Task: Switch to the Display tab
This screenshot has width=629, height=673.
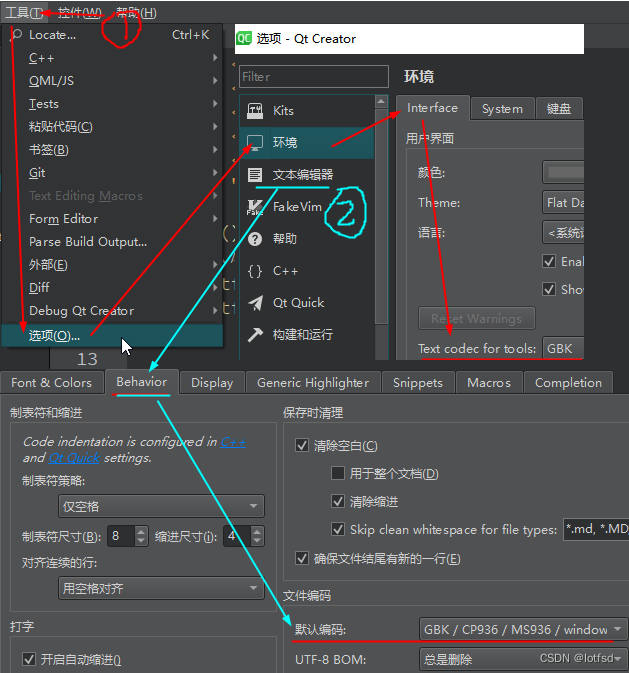Action: 212,382
